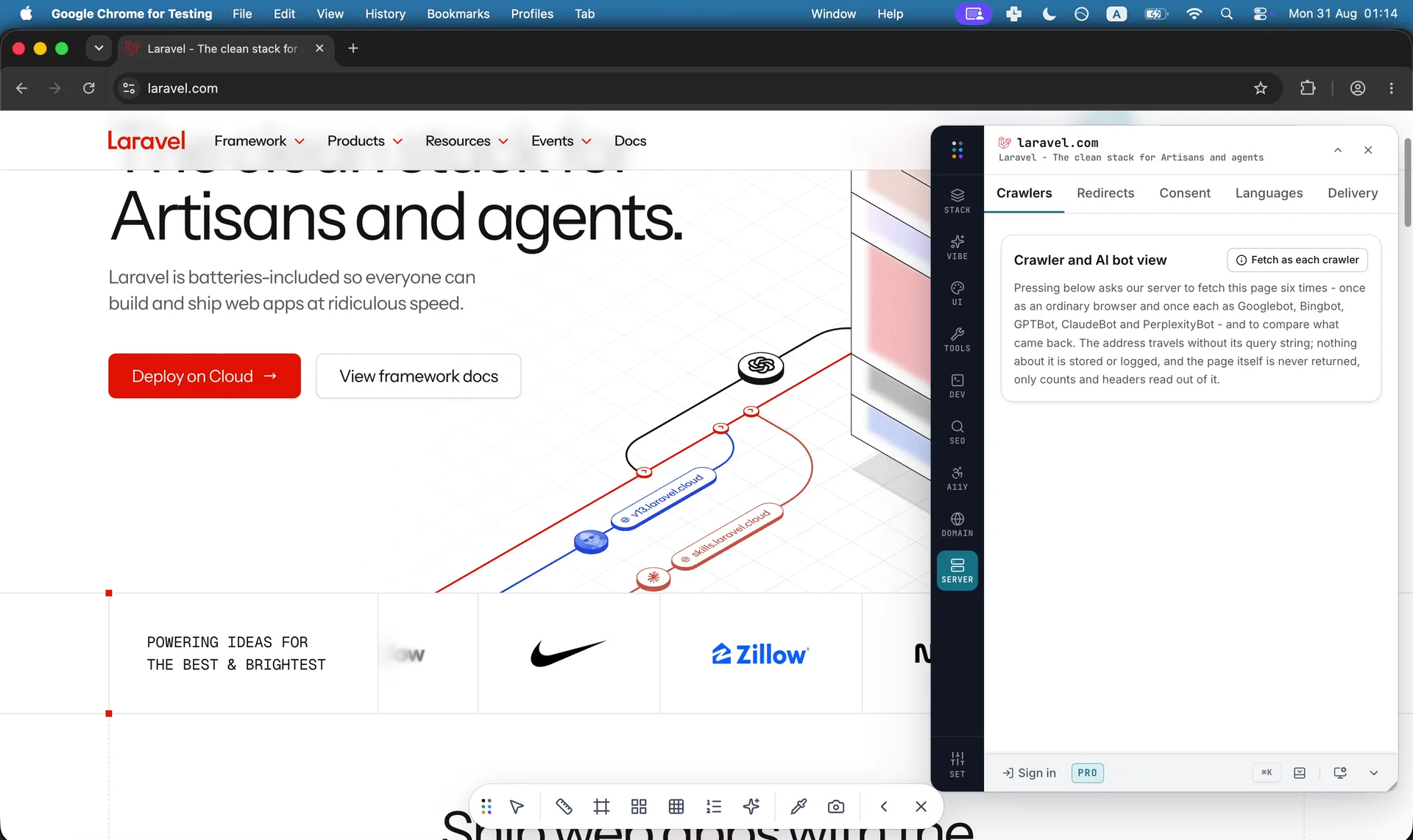Switch to the Domain section
The height and width of the screenshot is (840, 1413).
tap(957, 524)
